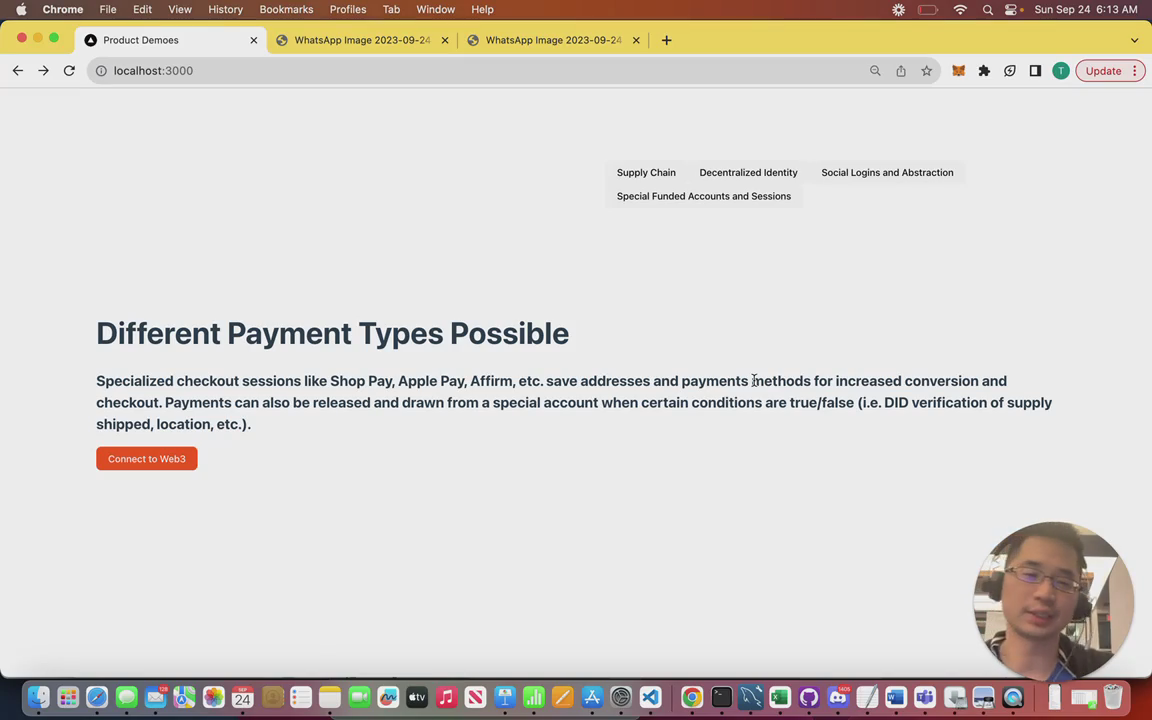Image resolution: width=1152 pixels, height=720 pixels.
Task: Open Mail from the Dock
Action: tap(155, 696)
